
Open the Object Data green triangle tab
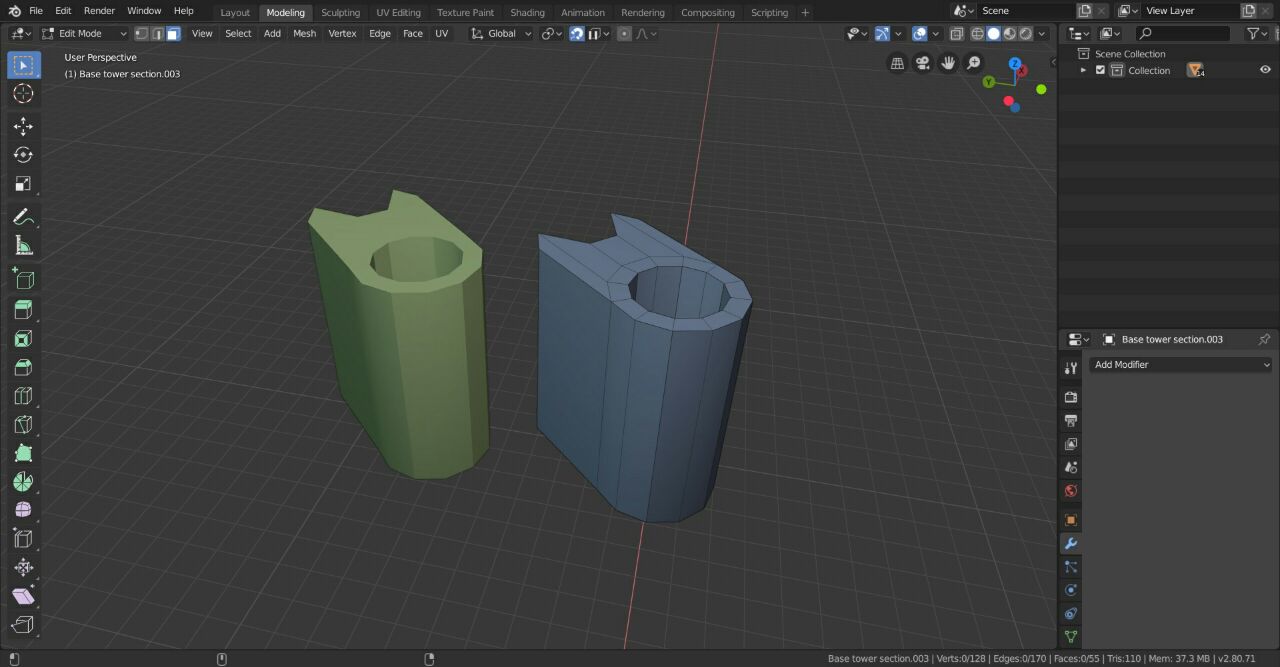point(1070,636)
